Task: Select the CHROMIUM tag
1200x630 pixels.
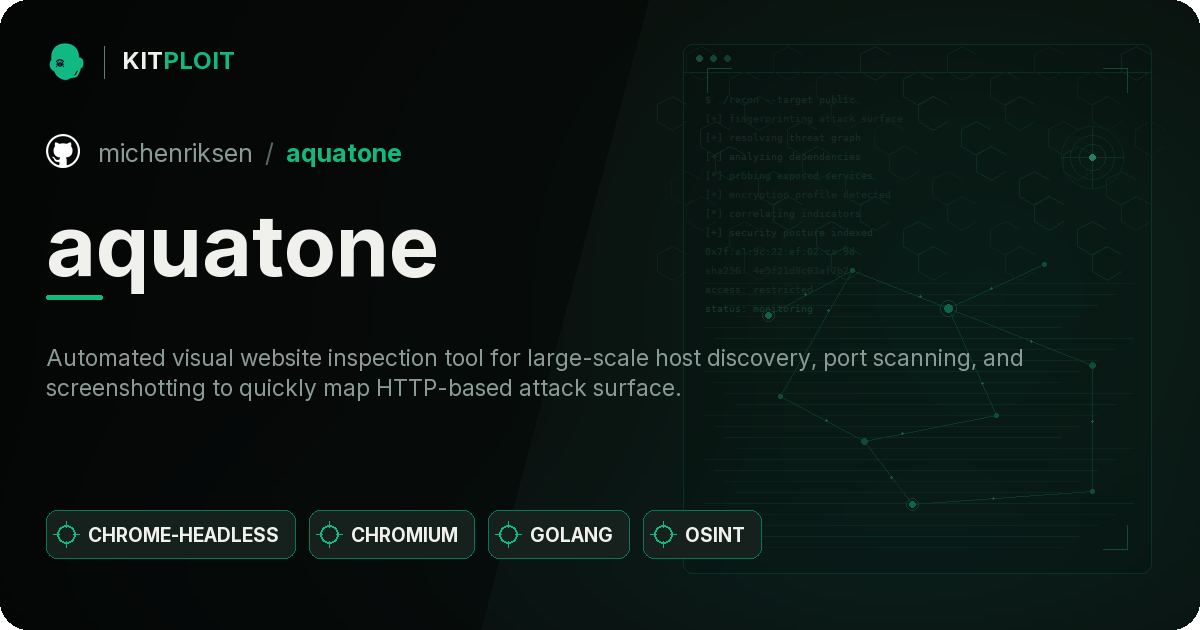Action: (392, 534)
